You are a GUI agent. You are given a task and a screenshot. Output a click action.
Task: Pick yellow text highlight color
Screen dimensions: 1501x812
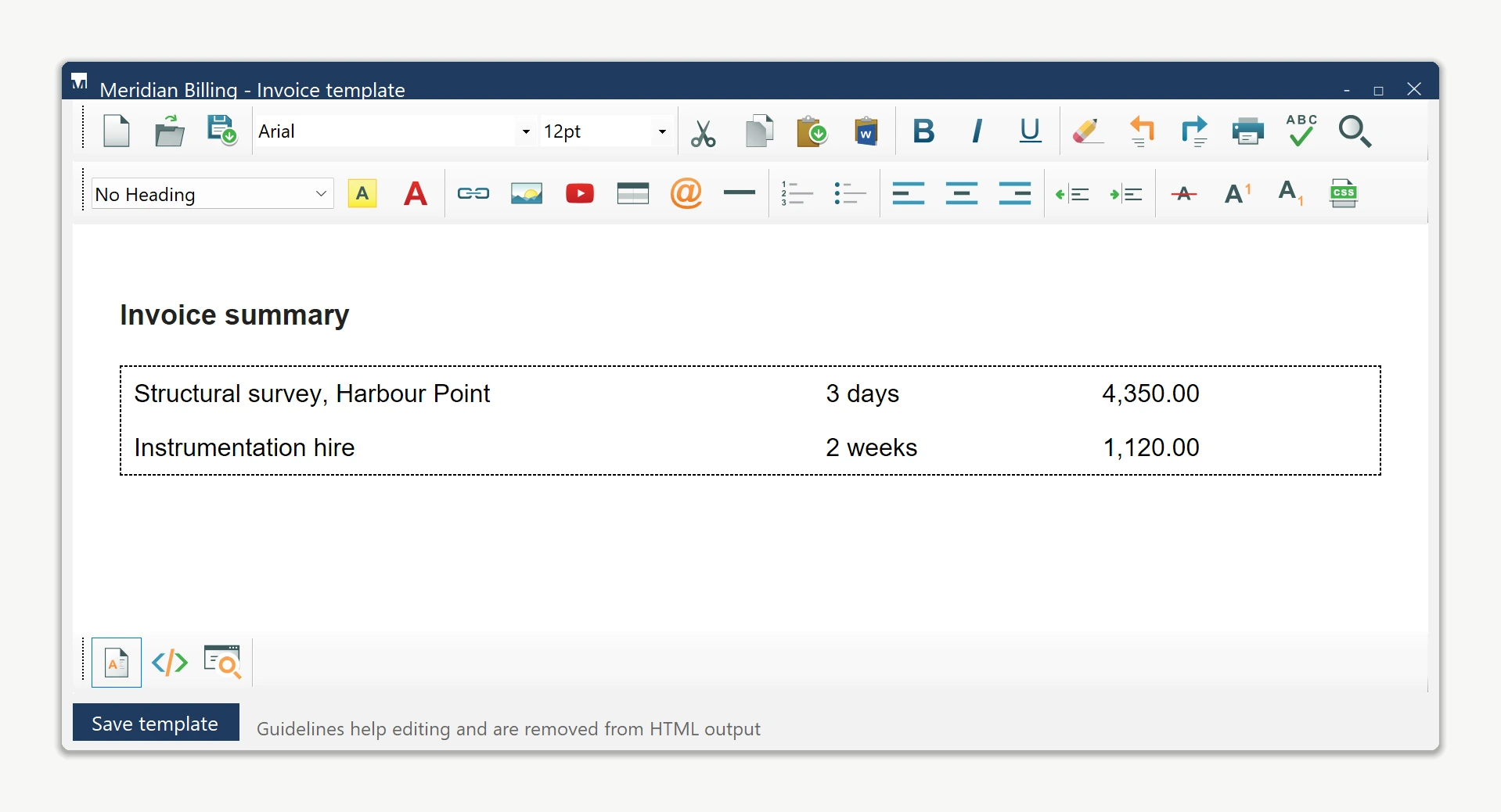point(362,194)
